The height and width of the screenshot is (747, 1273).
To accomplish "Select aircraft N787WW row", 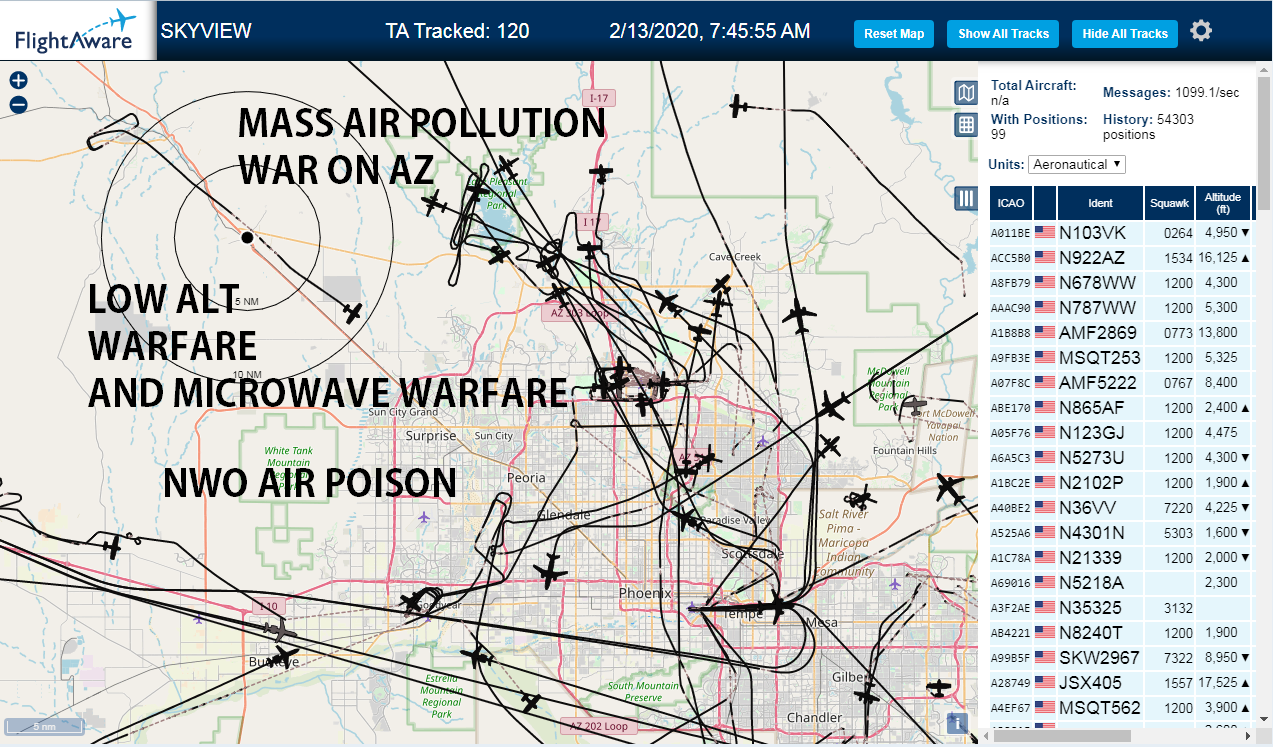I will click(x=1121, y=307).
